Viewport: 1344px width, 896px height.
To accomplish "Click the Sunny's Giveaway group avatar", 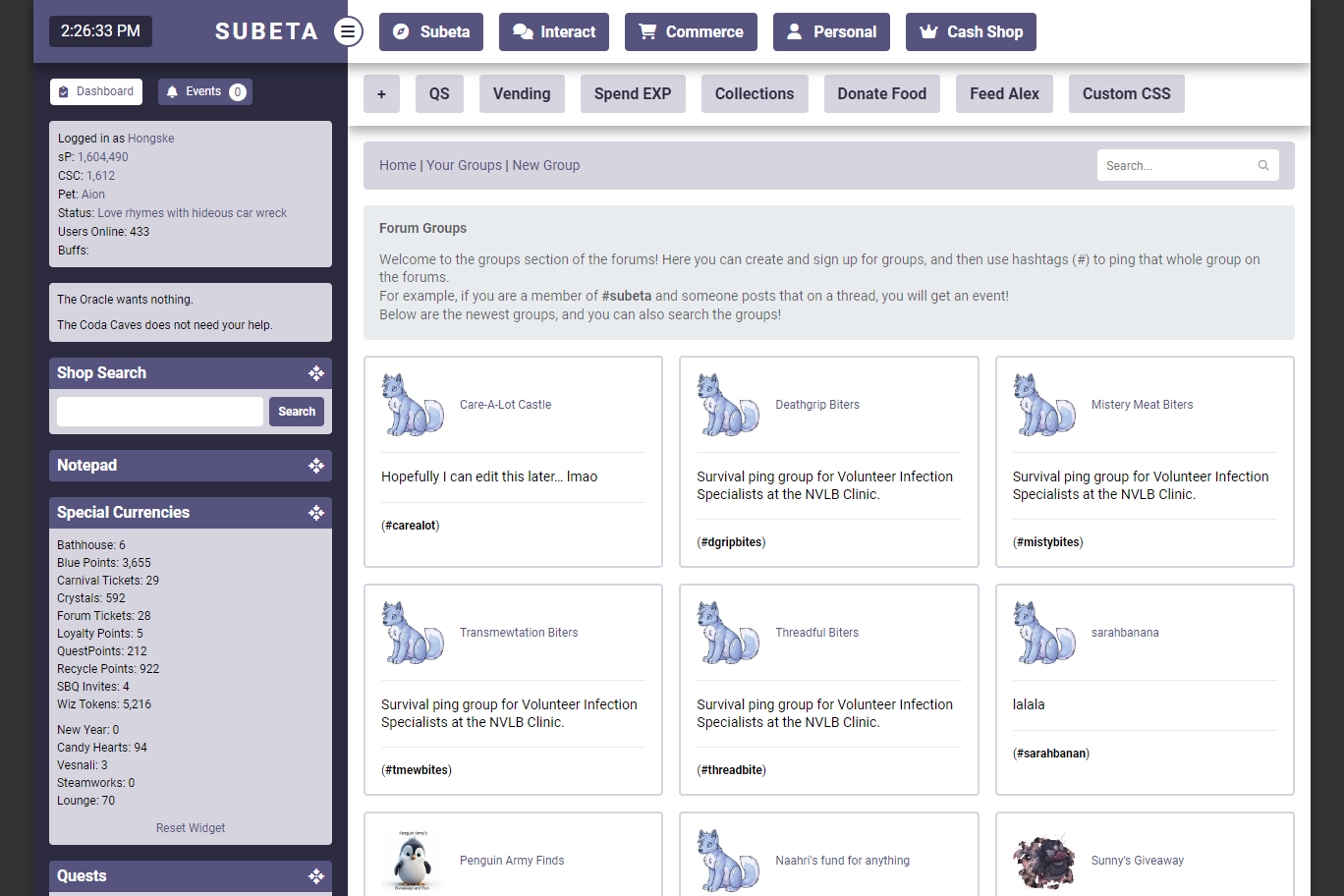I will [x=1044, y=861].
